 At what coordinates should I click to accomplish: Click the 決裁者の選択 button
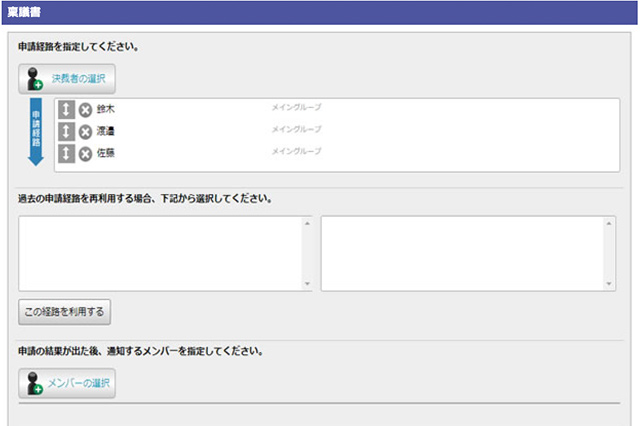[x=67, y=79]
